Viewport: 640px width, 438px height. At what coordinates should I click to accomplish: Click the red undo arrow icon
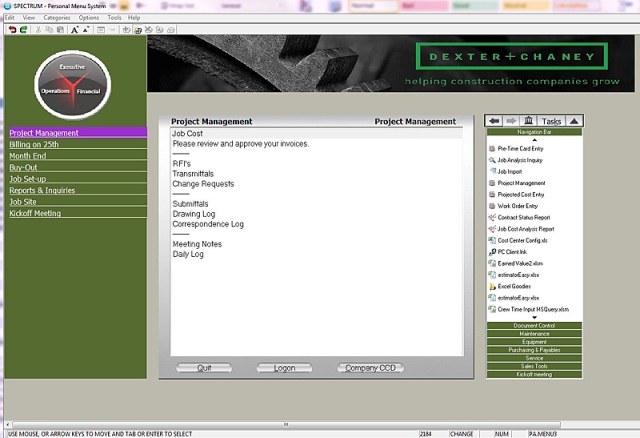12,29
